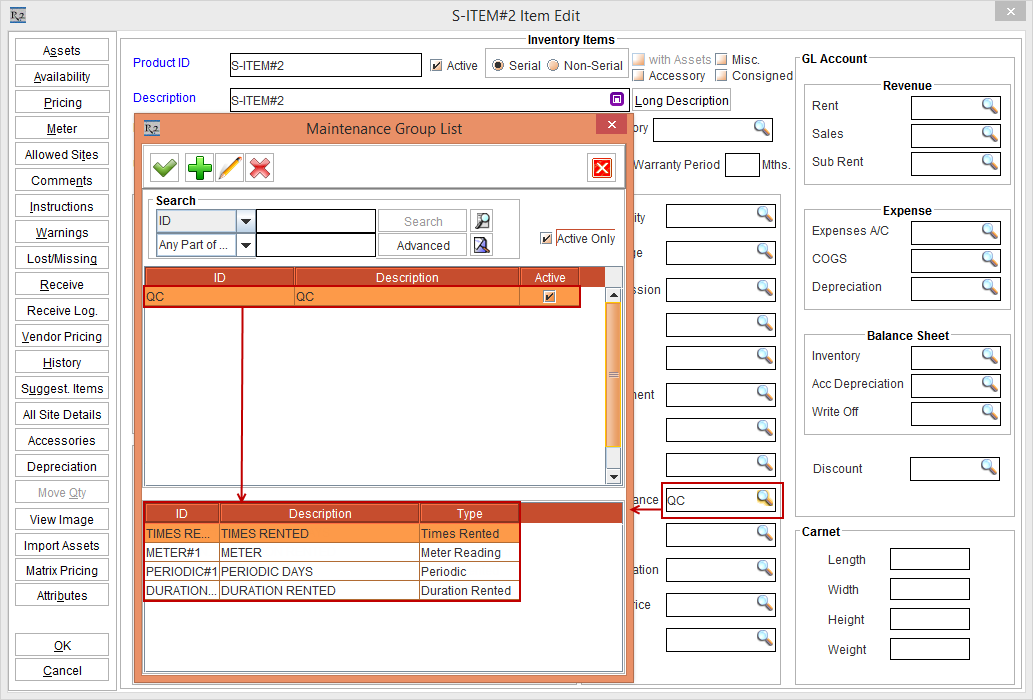1033x700 pixels.
Task: Click the maintenance list vertical scrollbar
Action: point(614,380)
